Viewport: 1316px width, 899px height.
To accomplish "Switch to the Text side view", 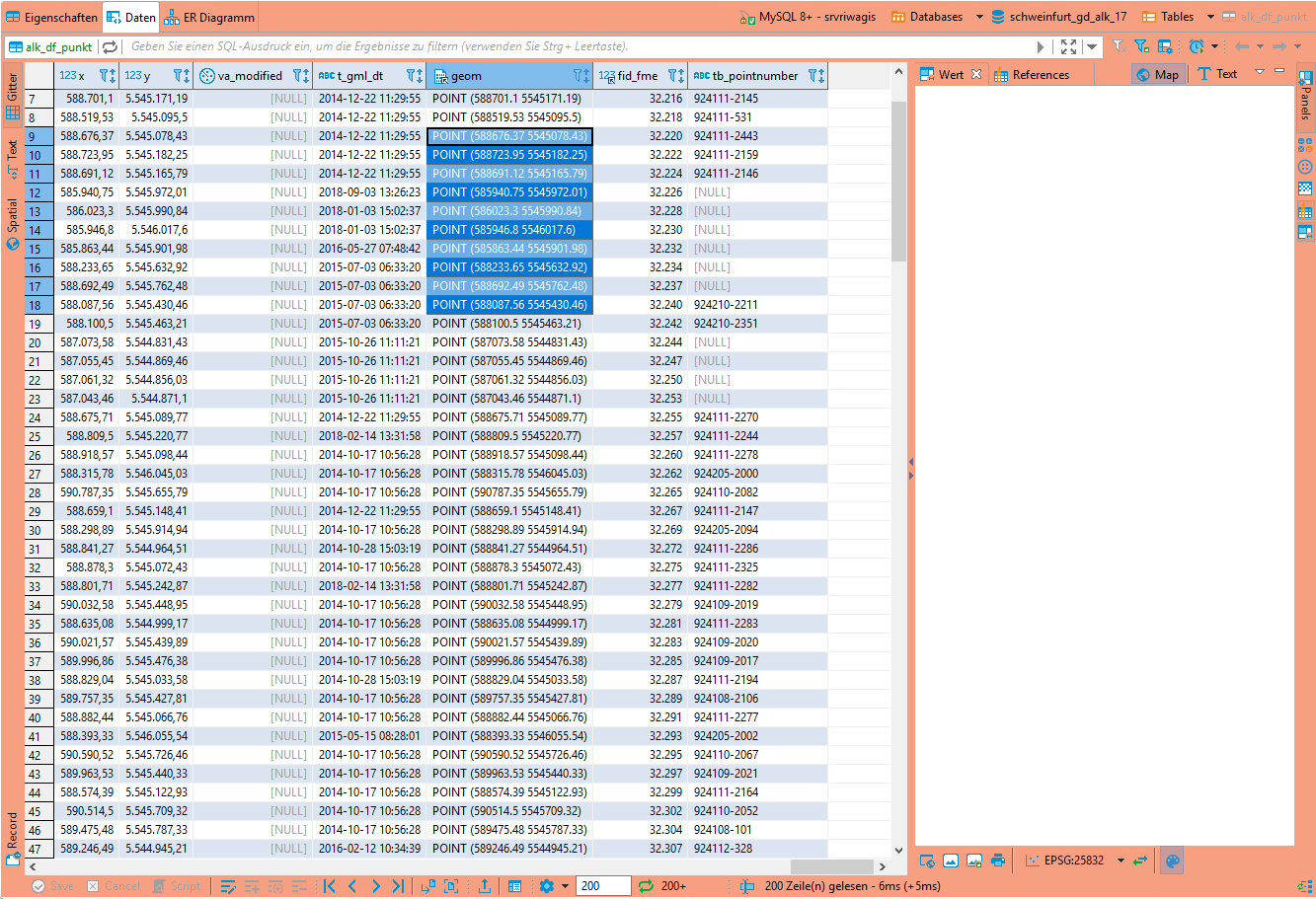I will [x=13, y=158].
